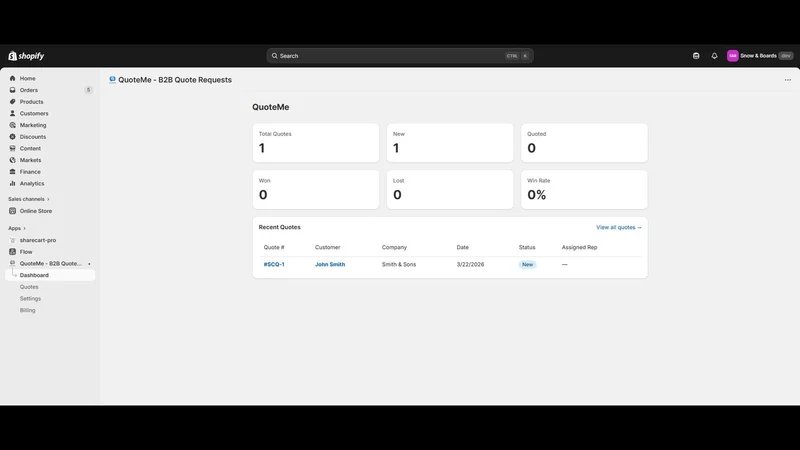Click the Quoted count card
This screenshot has height=450, width=800.
pos(584,143)
